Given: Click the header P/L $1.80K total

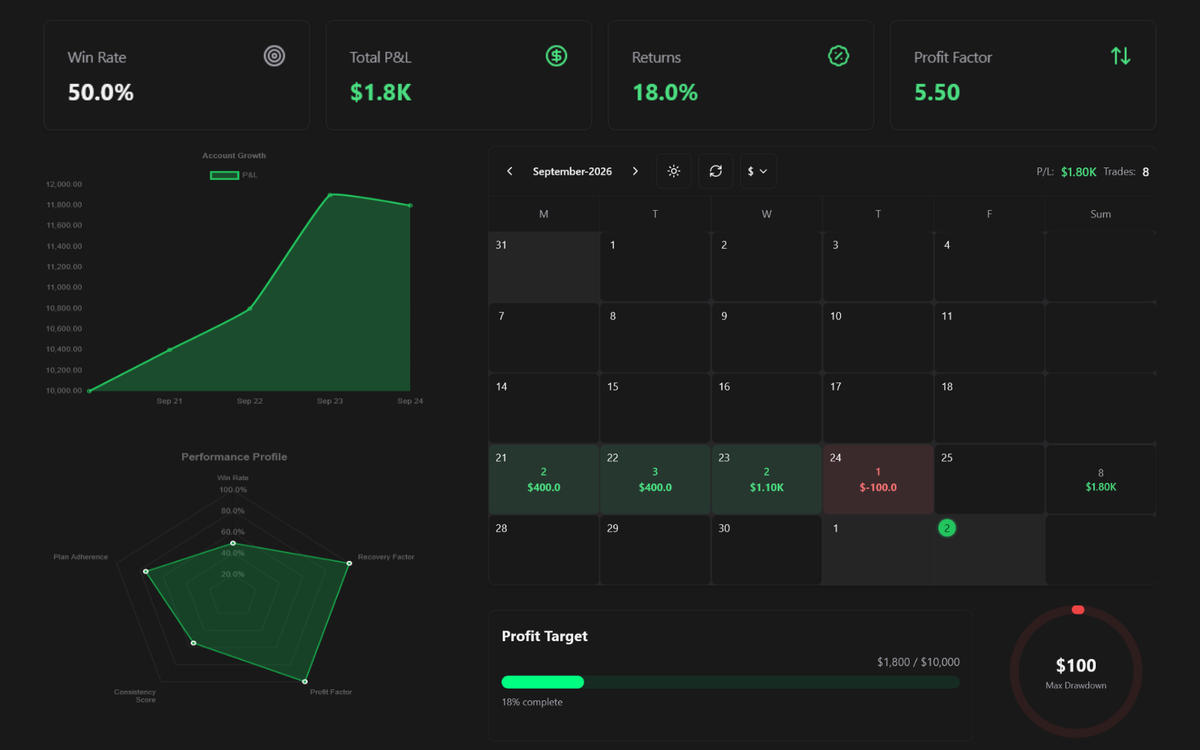Looking at the screenshot, I should pyautogui.click(x=1079, y=172).
